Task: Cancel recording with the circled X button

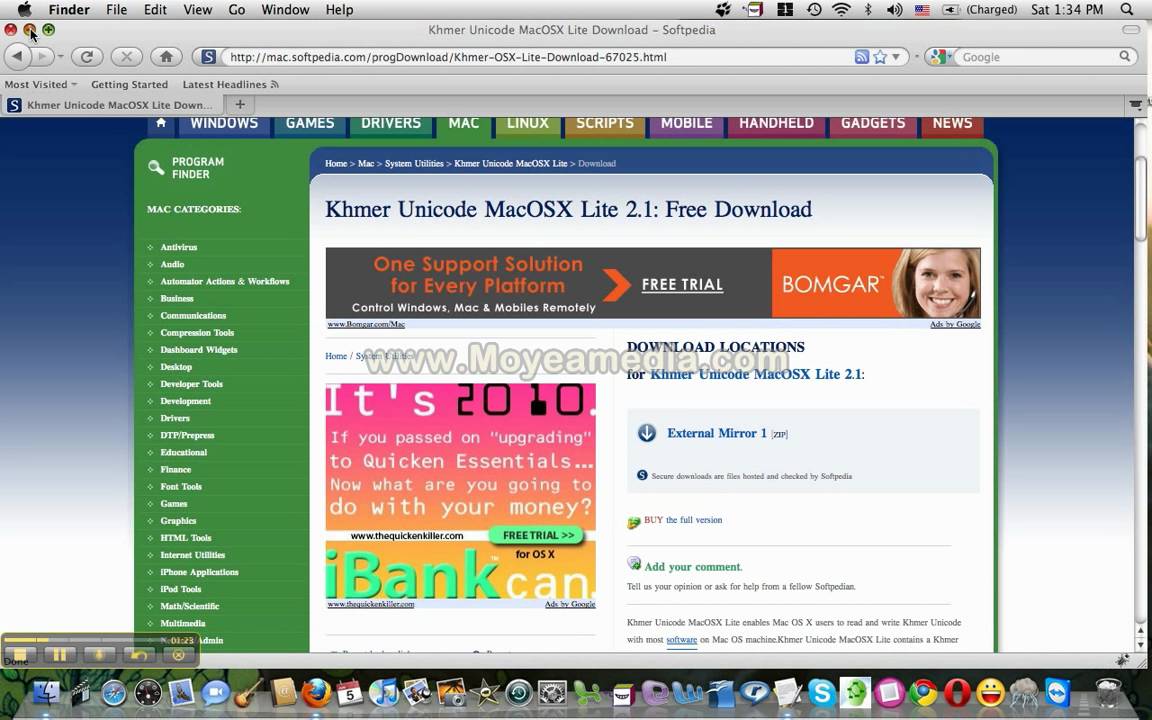Action: coord(179,655)
